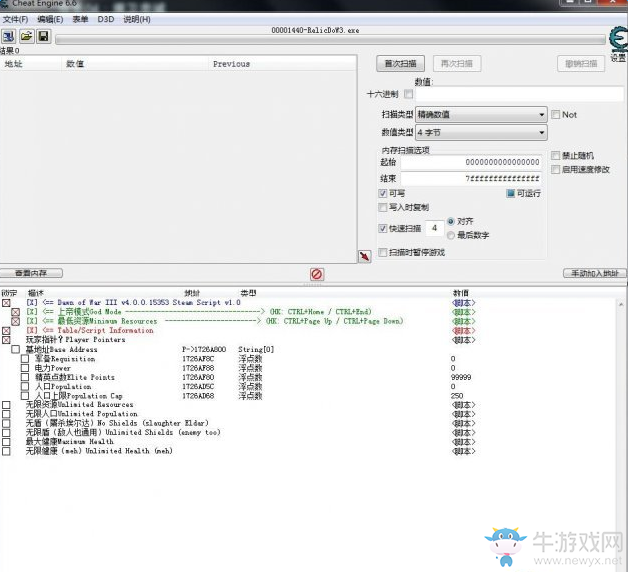The height and width of the screenshot is (572, 628).
Task: Toggle the Table/Script Information checkbox
Action: (6, 331)
